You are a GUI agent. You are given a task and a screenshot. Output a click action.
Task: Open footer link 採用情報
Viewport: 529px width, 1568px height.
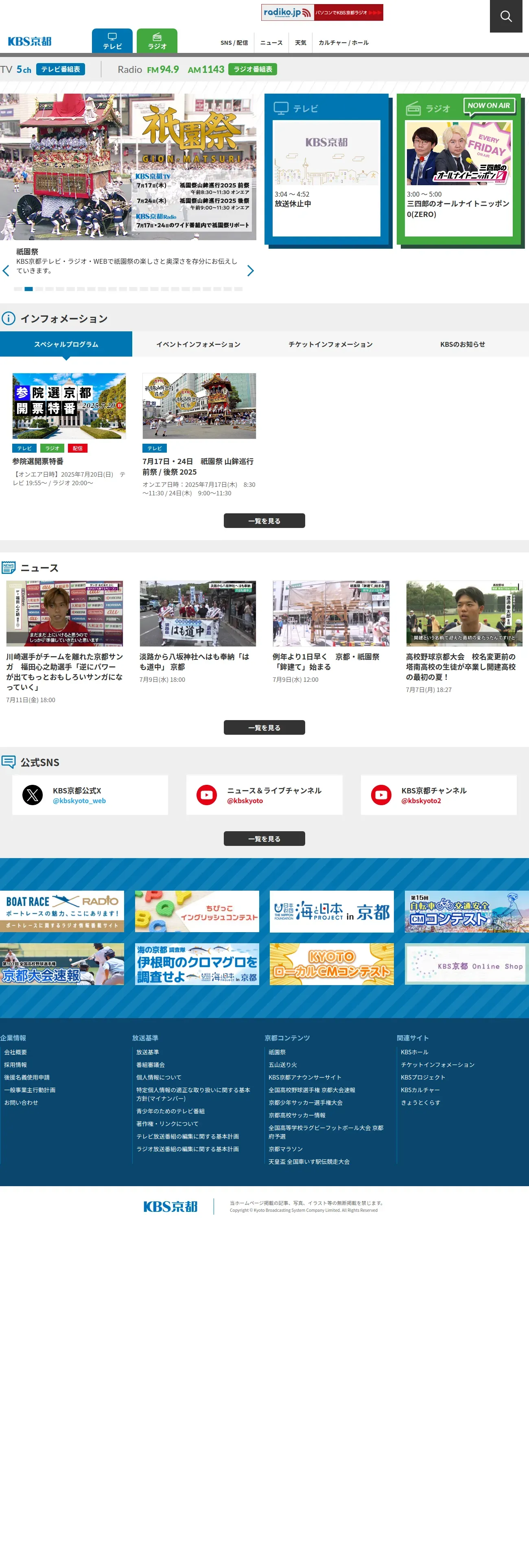16,1064
